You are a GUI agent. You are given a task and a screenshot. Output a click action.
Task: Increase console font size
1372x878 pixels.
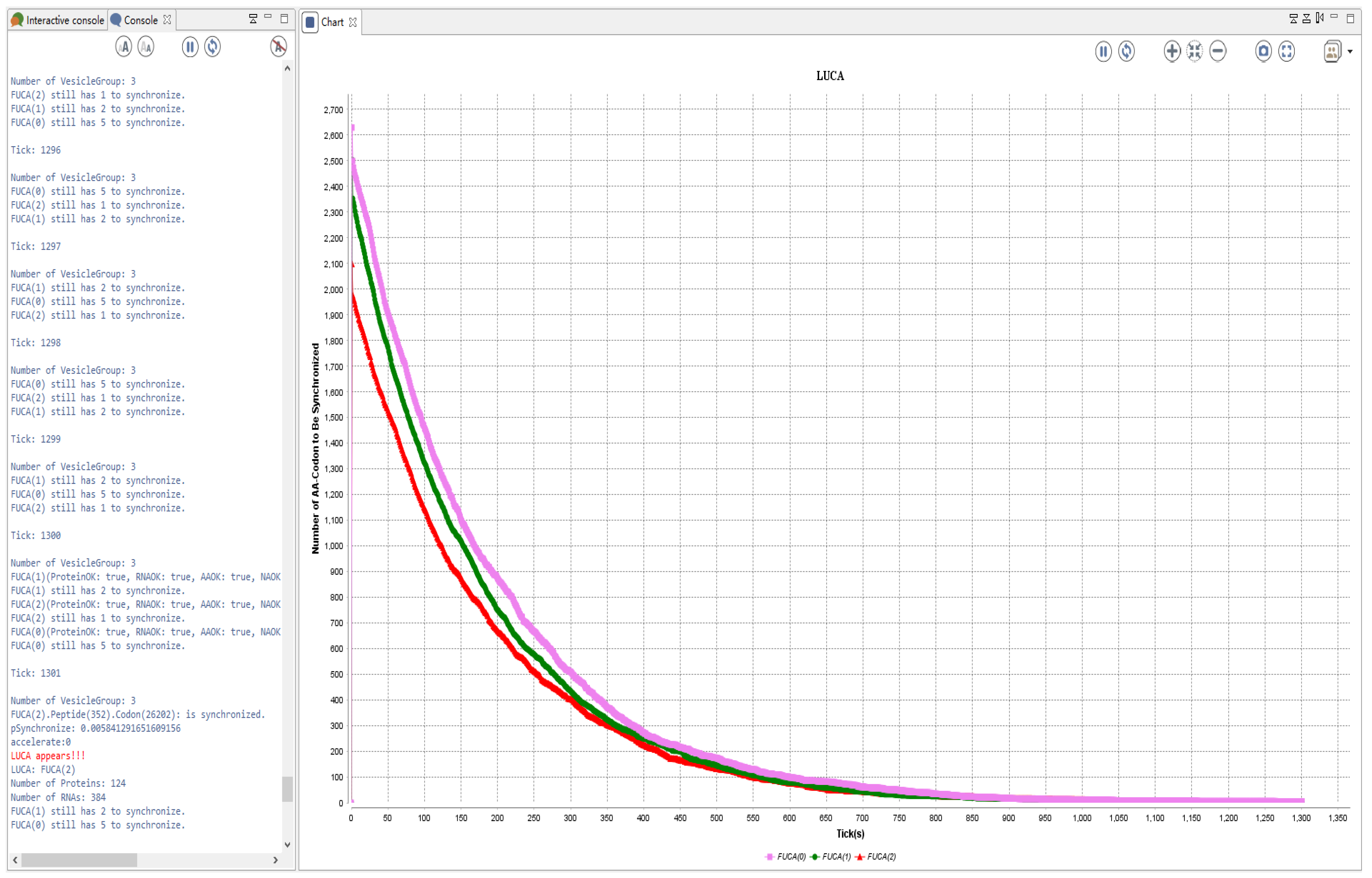123,47
